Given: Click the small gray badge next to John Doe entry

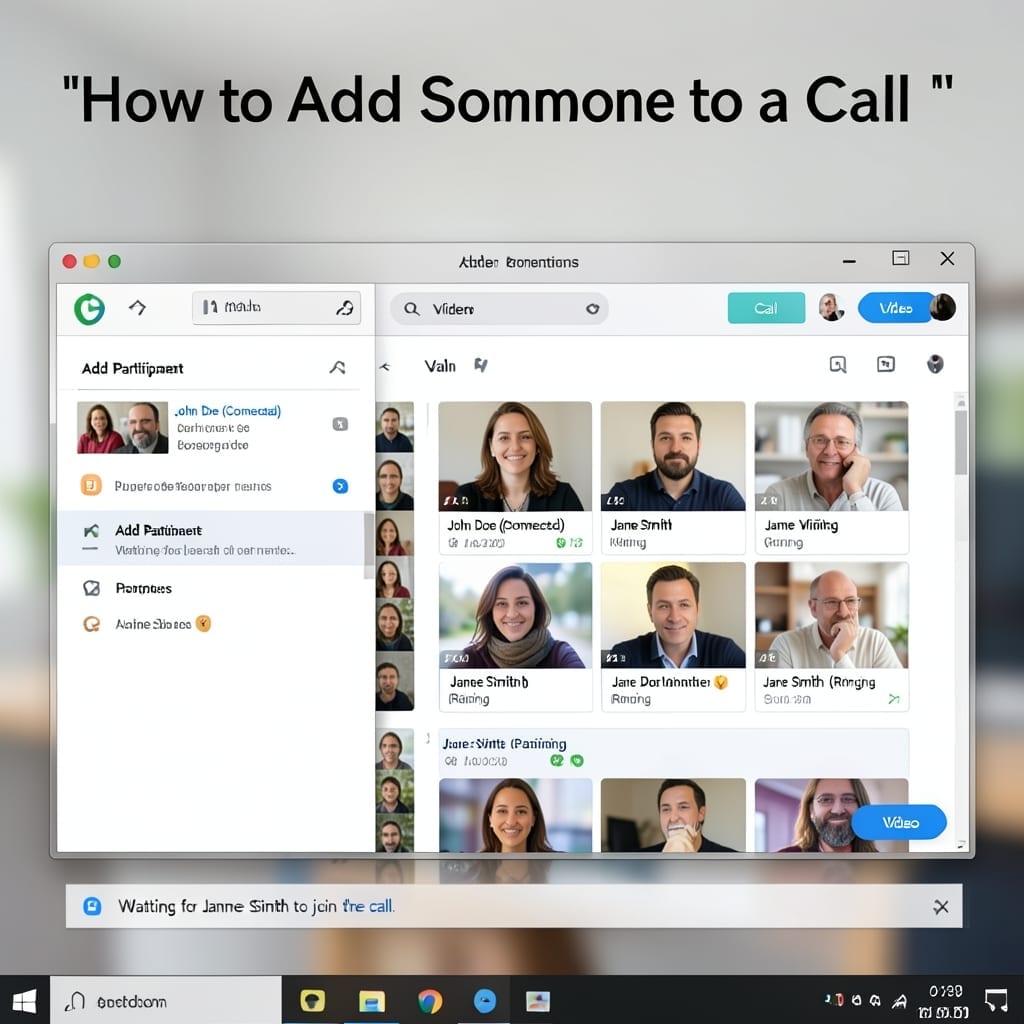Looking at the screenshot, I should click(x=340, y=424).
